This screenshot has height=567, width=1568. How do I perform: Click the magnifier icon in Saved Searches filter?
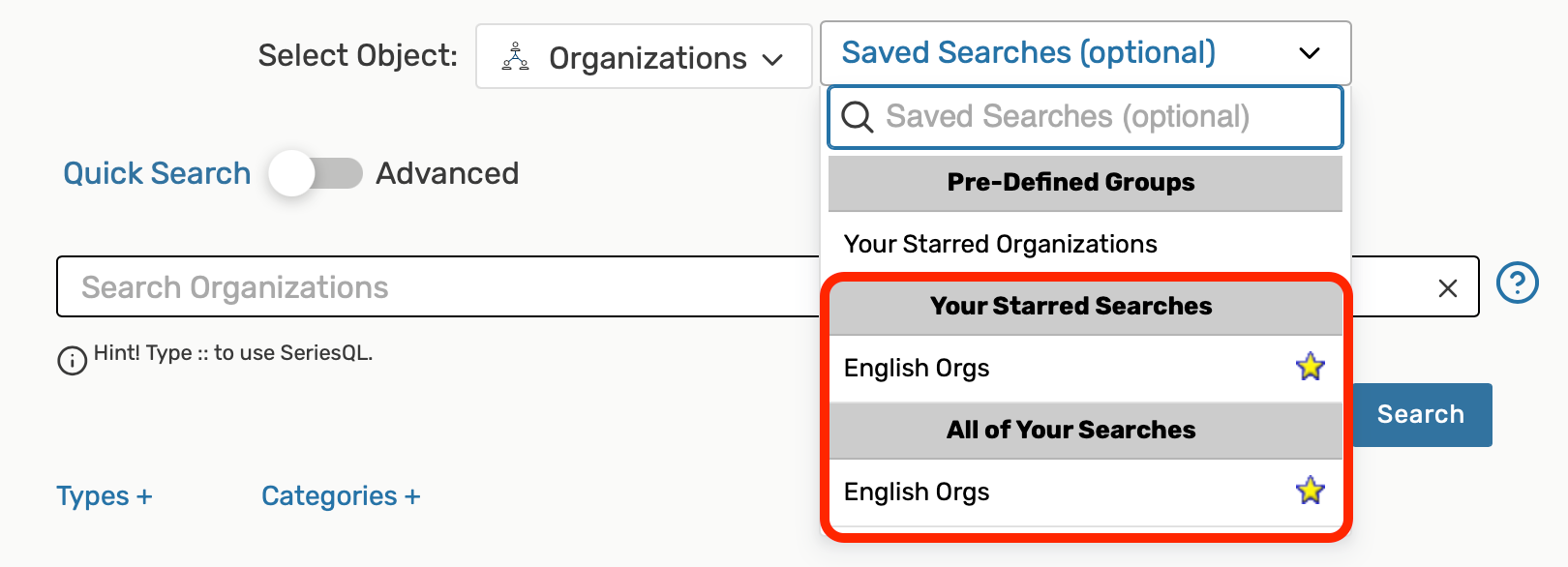(857, 117)
